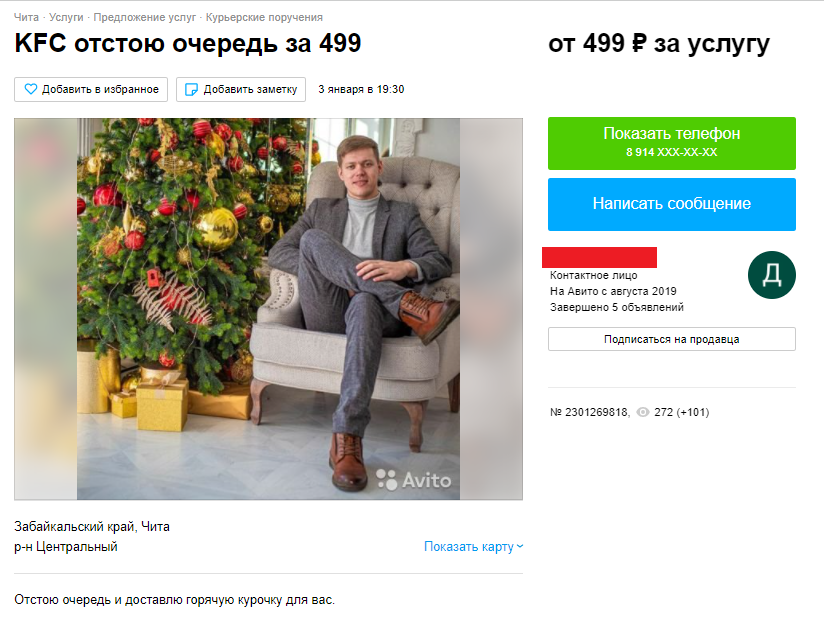Click the eye views counter icon
The image size is (824, 630).
coord(643,412)
